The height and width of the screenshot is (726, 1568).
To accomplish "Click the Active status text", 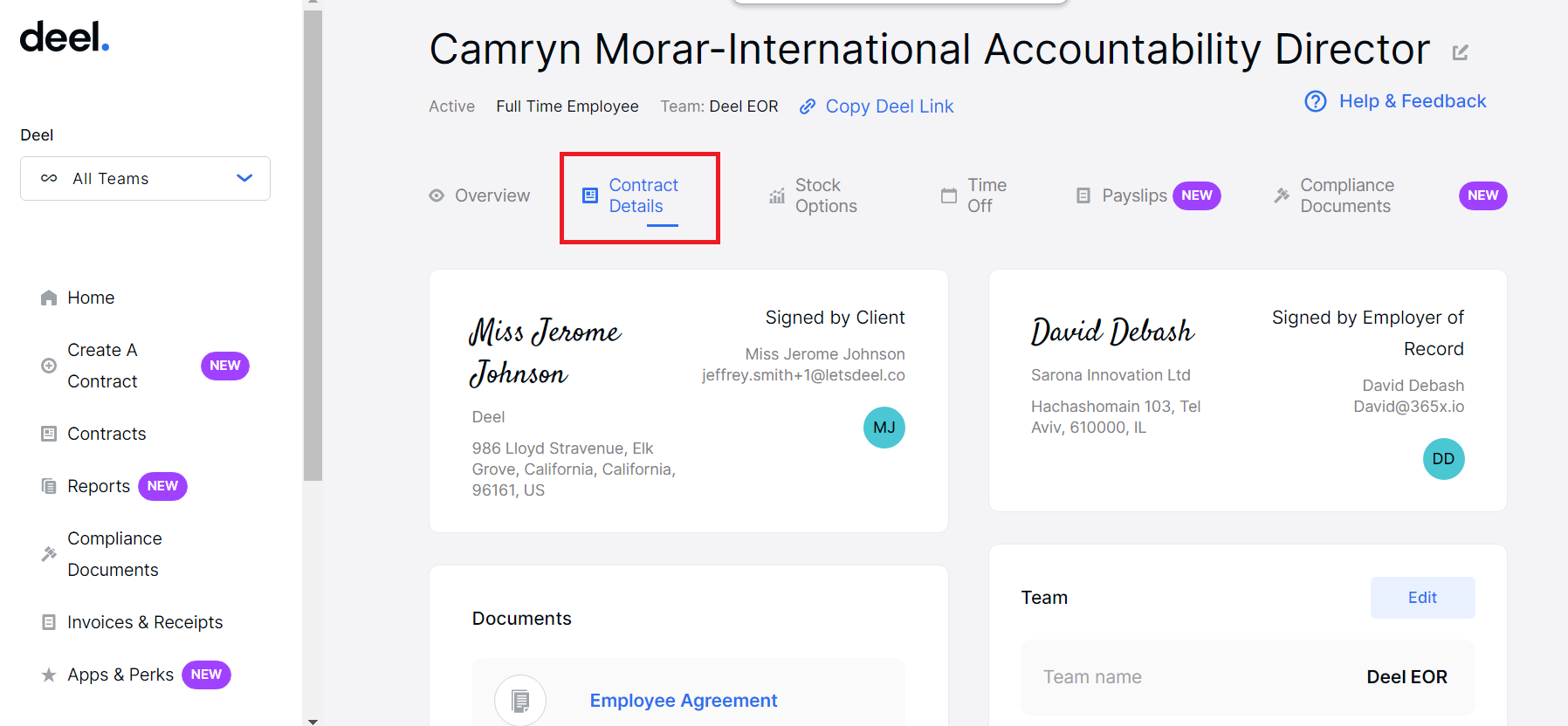I will [451, 106].
